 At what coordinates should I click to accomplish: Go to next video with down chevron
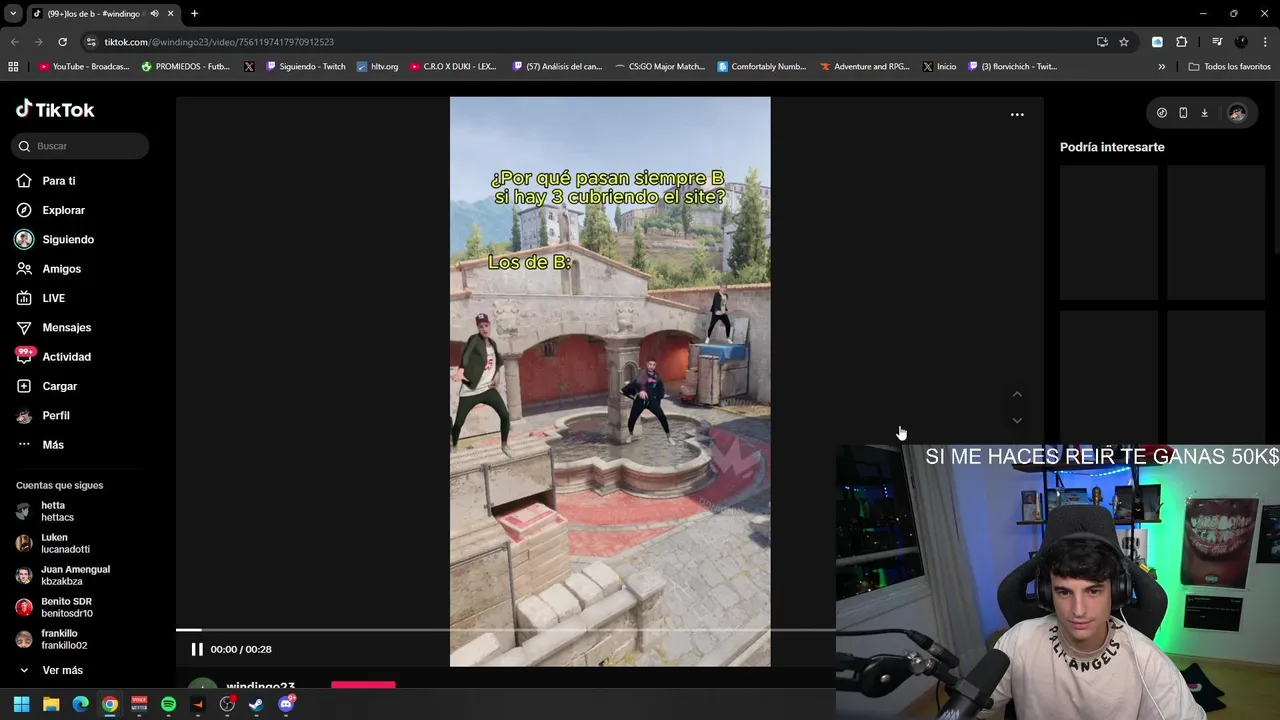point(1017,420)
